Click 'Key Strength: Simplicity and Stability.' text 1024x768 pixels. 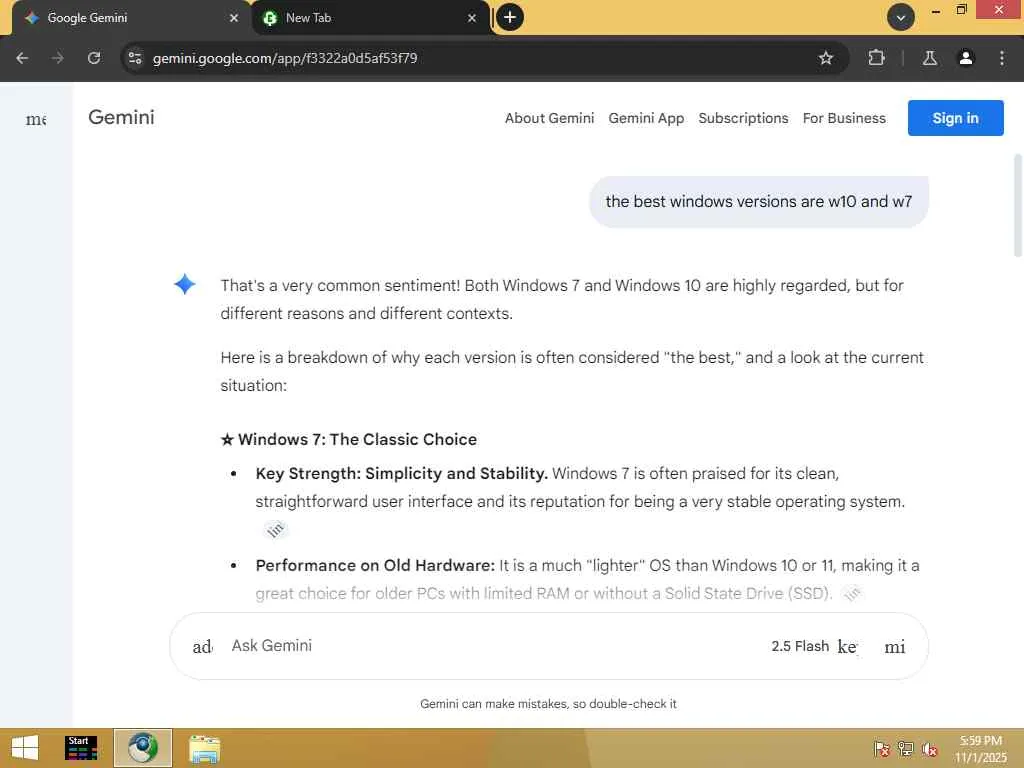pos(402,473)
